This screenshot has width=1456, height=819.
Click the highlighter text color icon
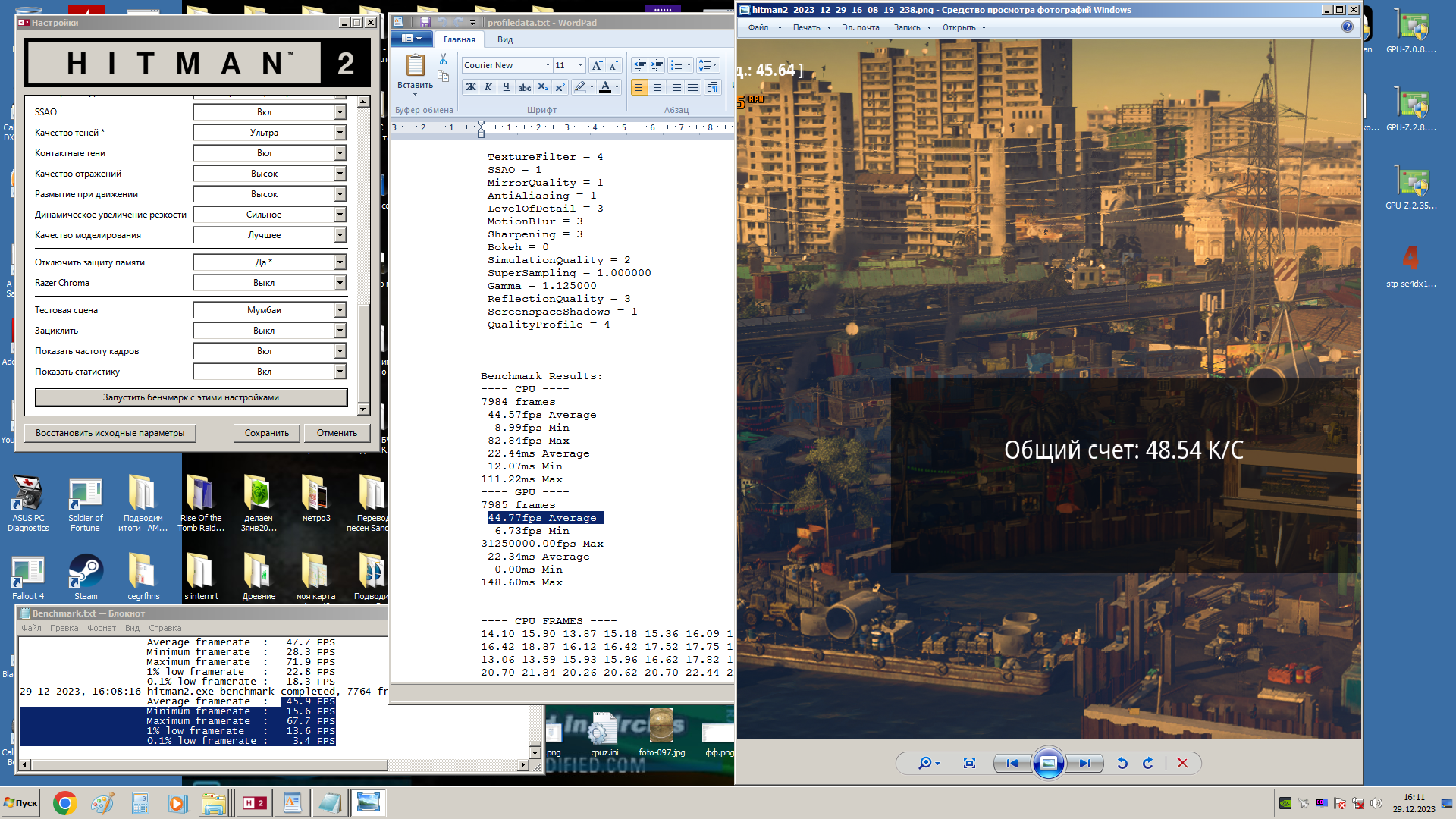click(x=580, y=87)
